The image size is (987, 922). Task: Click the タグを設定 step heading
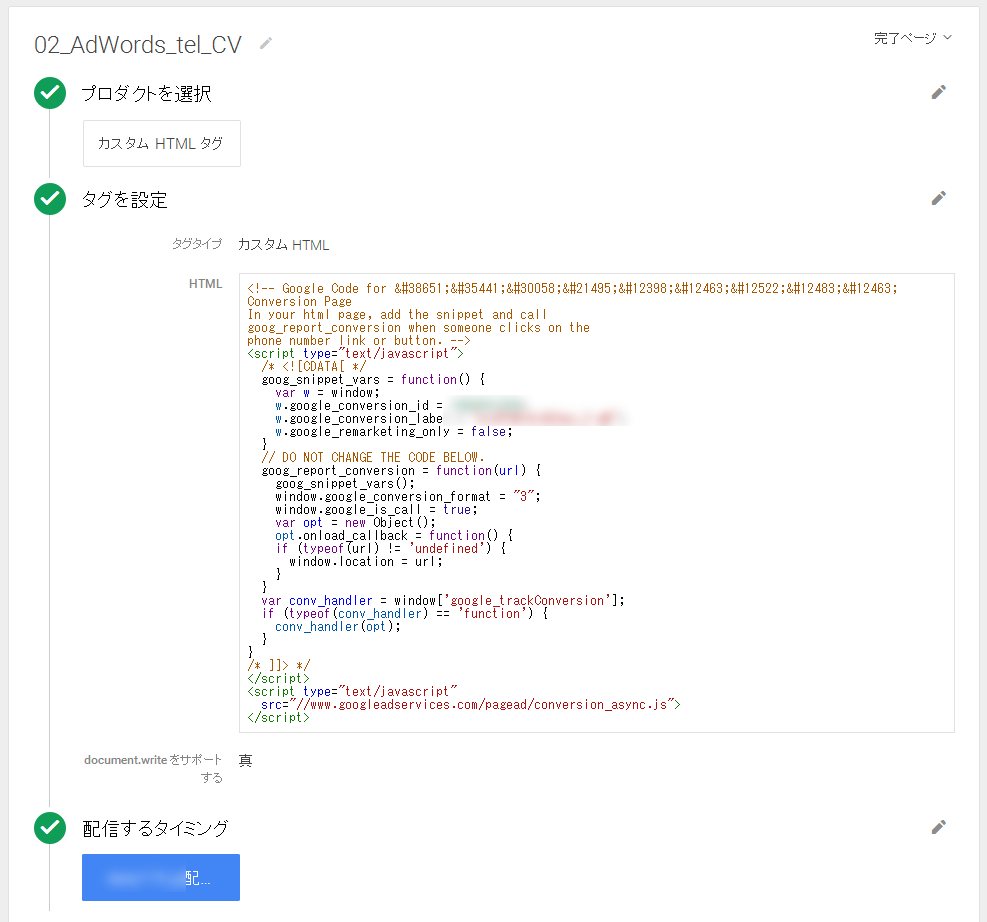pyautogui.click(x=125, y=200)
